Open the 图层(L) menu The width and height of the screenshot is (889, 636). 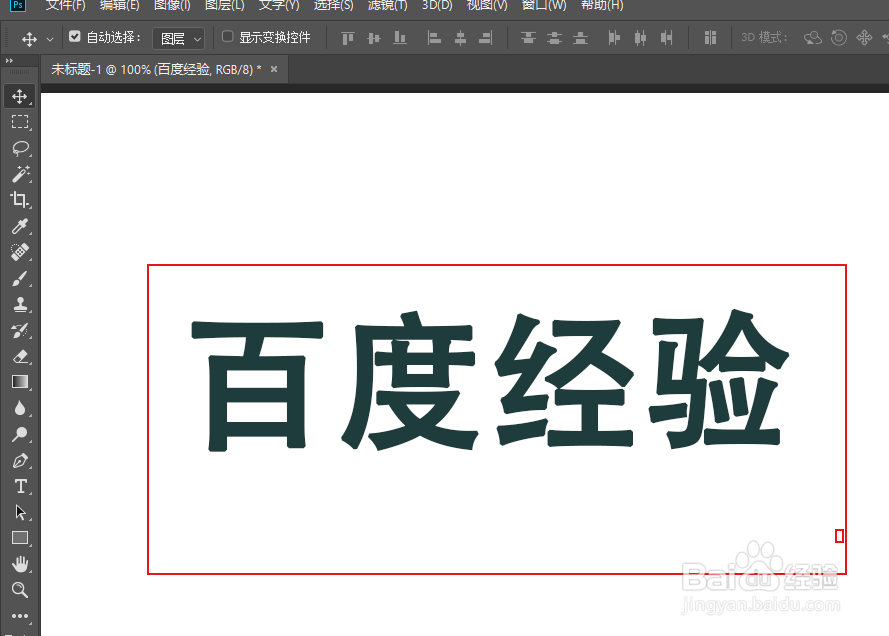(225, 5)
